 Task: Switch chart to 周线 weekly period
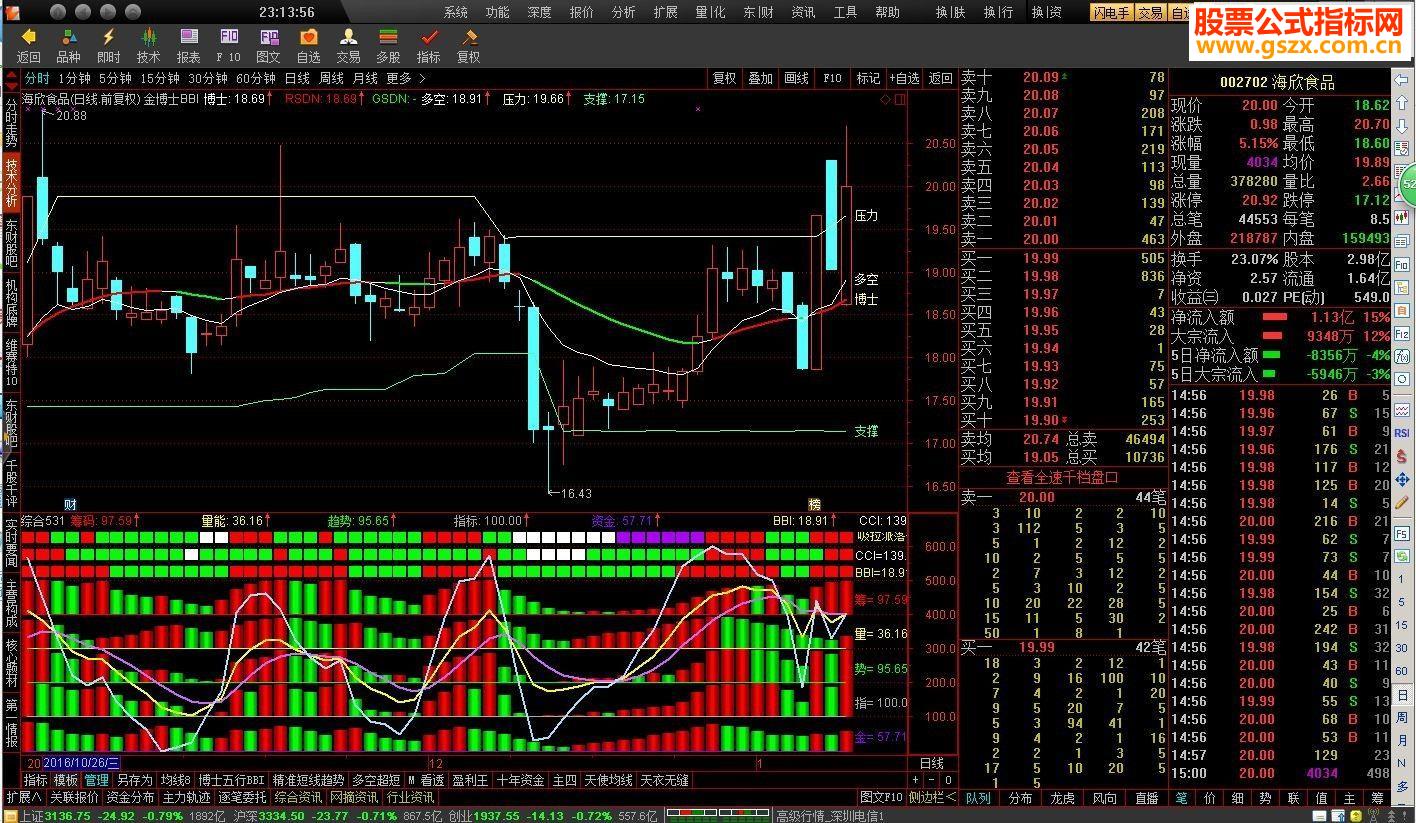[331, 78]
